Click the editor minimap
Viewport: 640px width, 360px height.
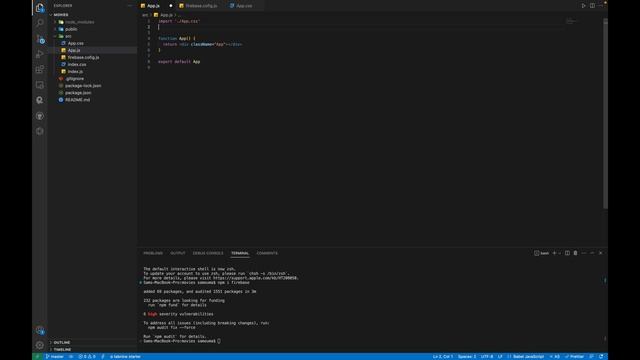(571, 21)
